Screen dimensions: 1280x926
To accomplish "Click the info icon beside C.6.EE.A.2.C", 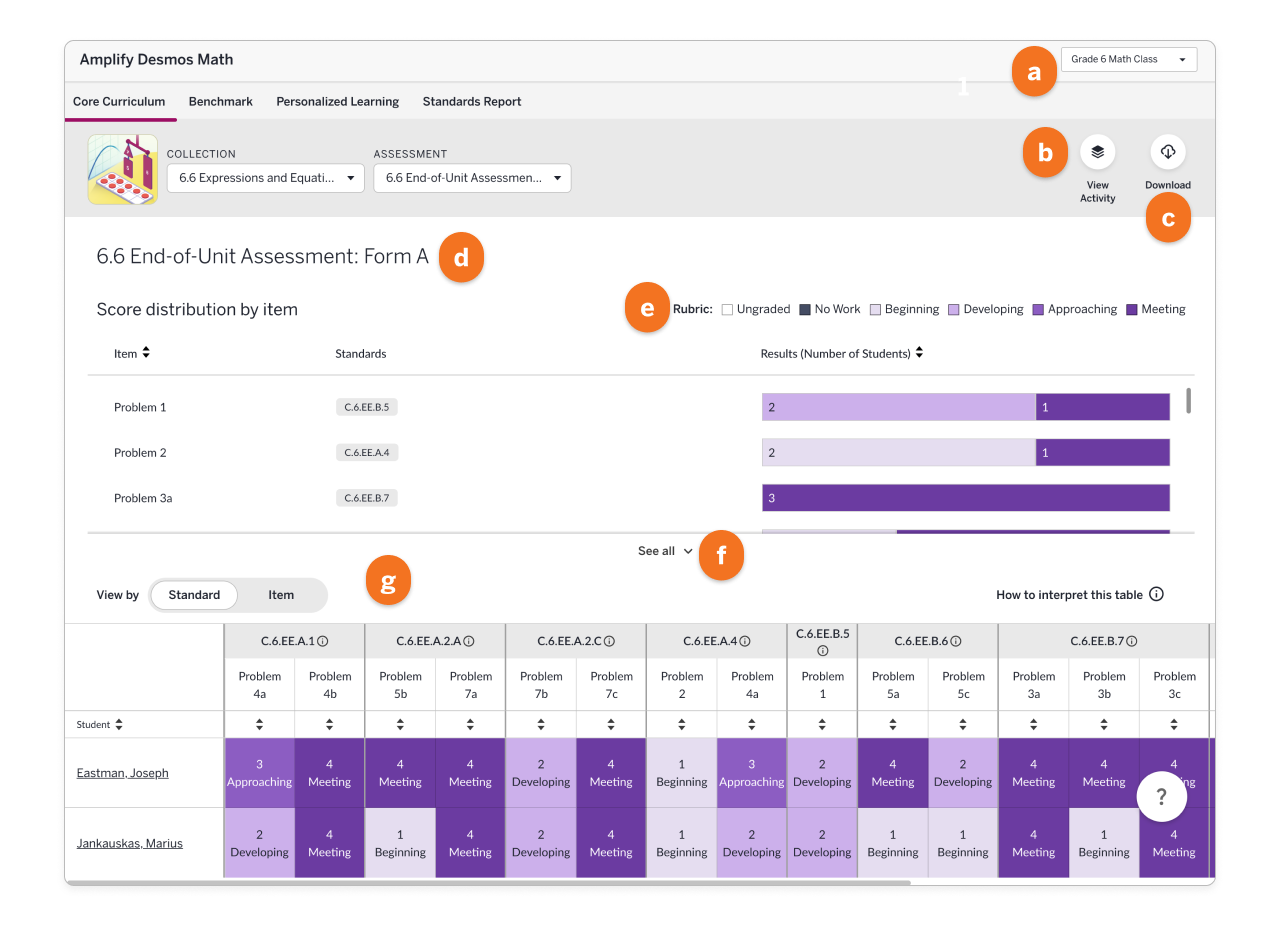I will pyautogui.click(x=609, y=641).
